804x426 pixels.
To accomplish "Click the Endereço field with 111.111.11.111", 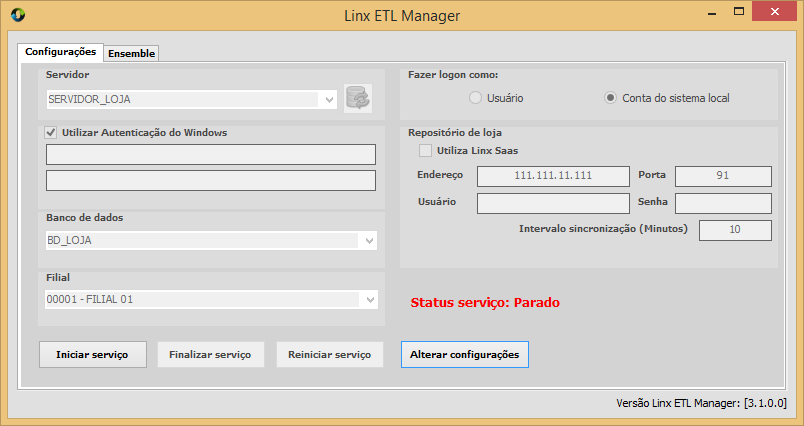I will [553, 176].
